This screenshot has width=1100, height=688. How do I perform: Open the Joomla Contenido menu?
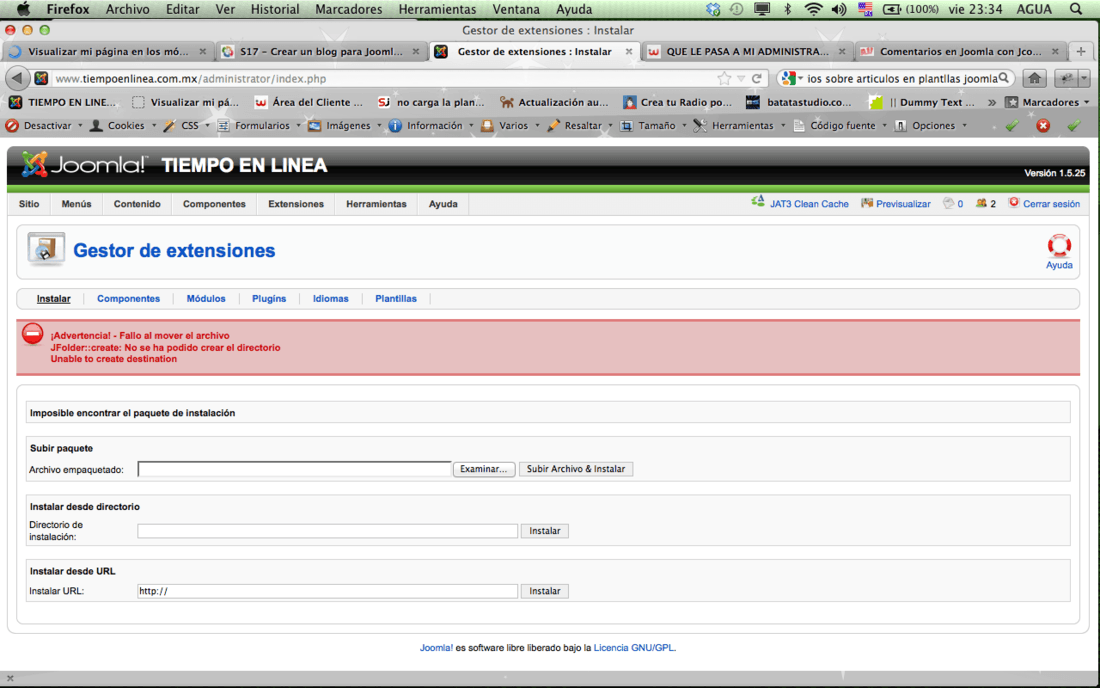(137, 203)
